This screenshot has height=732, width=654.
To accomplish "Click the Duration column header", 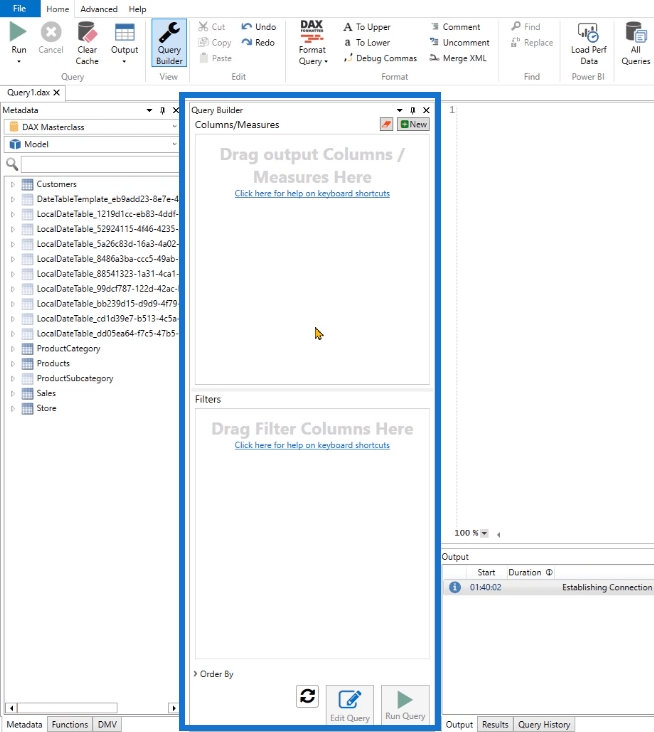I will [x=530, y=572].
